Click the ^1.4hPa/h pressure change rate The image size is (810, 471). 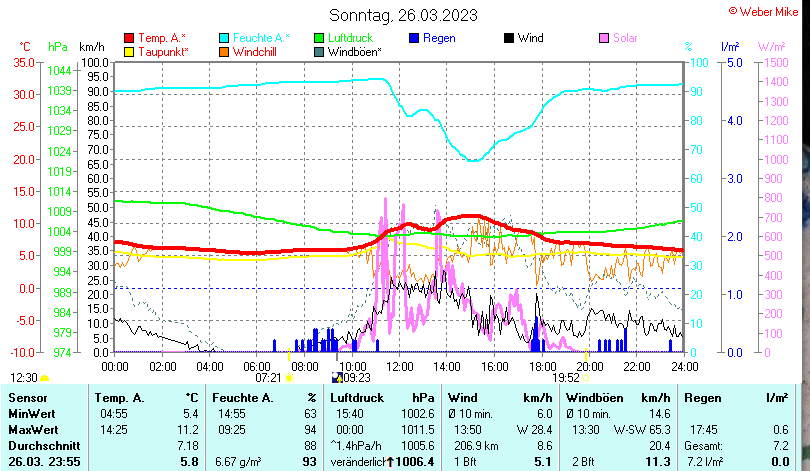[x=355, y=446]
